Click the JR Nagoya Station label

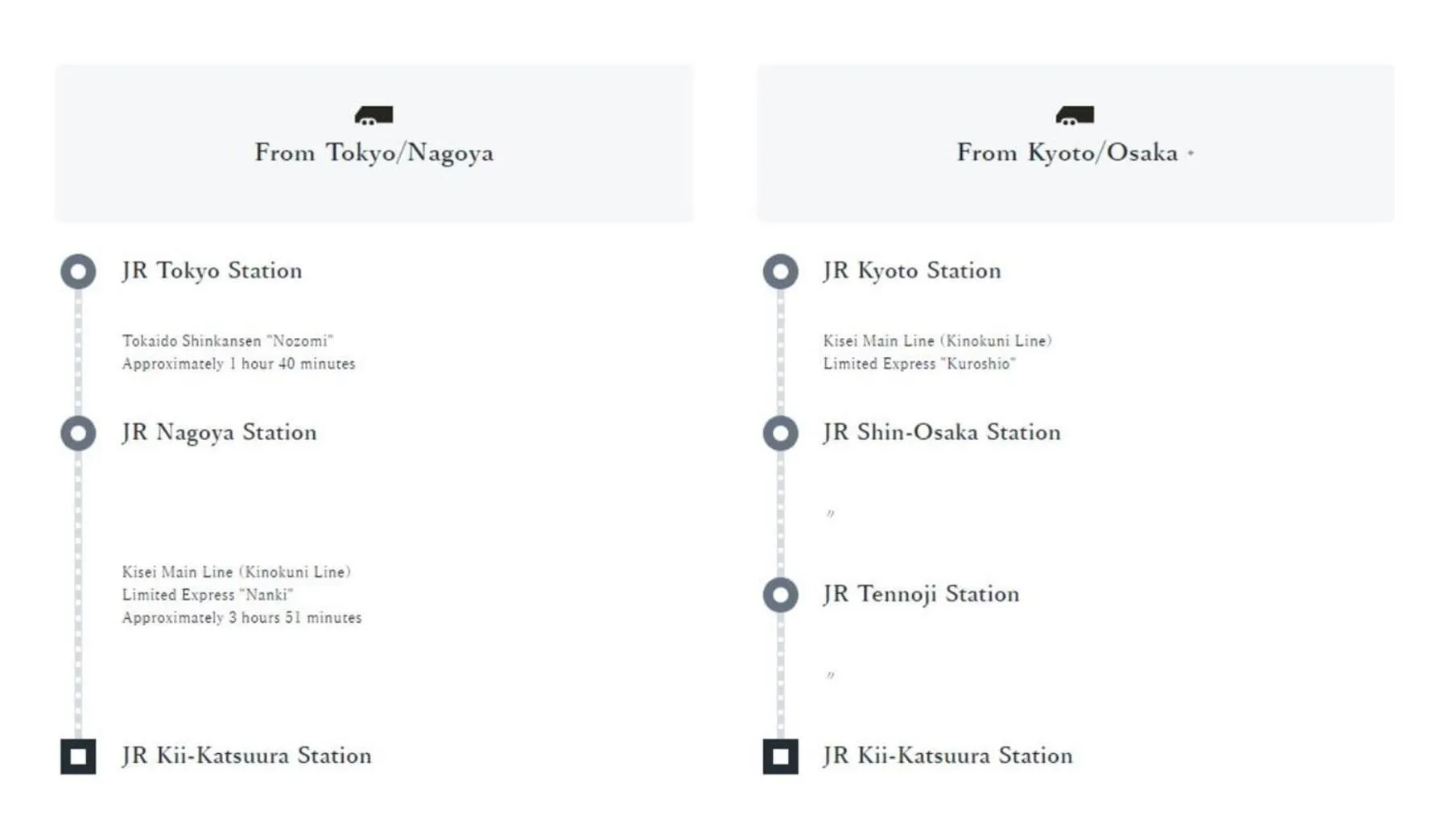[219, 432]
